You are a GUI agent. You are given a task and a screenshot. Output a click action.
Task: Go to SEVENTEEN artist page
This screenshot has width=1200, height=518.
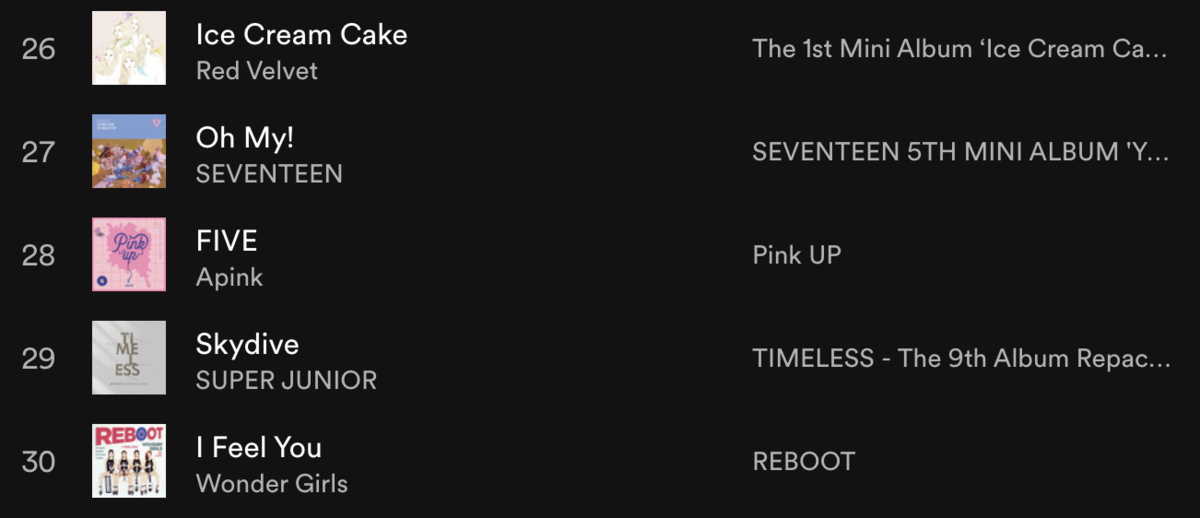pyautogui.click(x=269, y=174)
